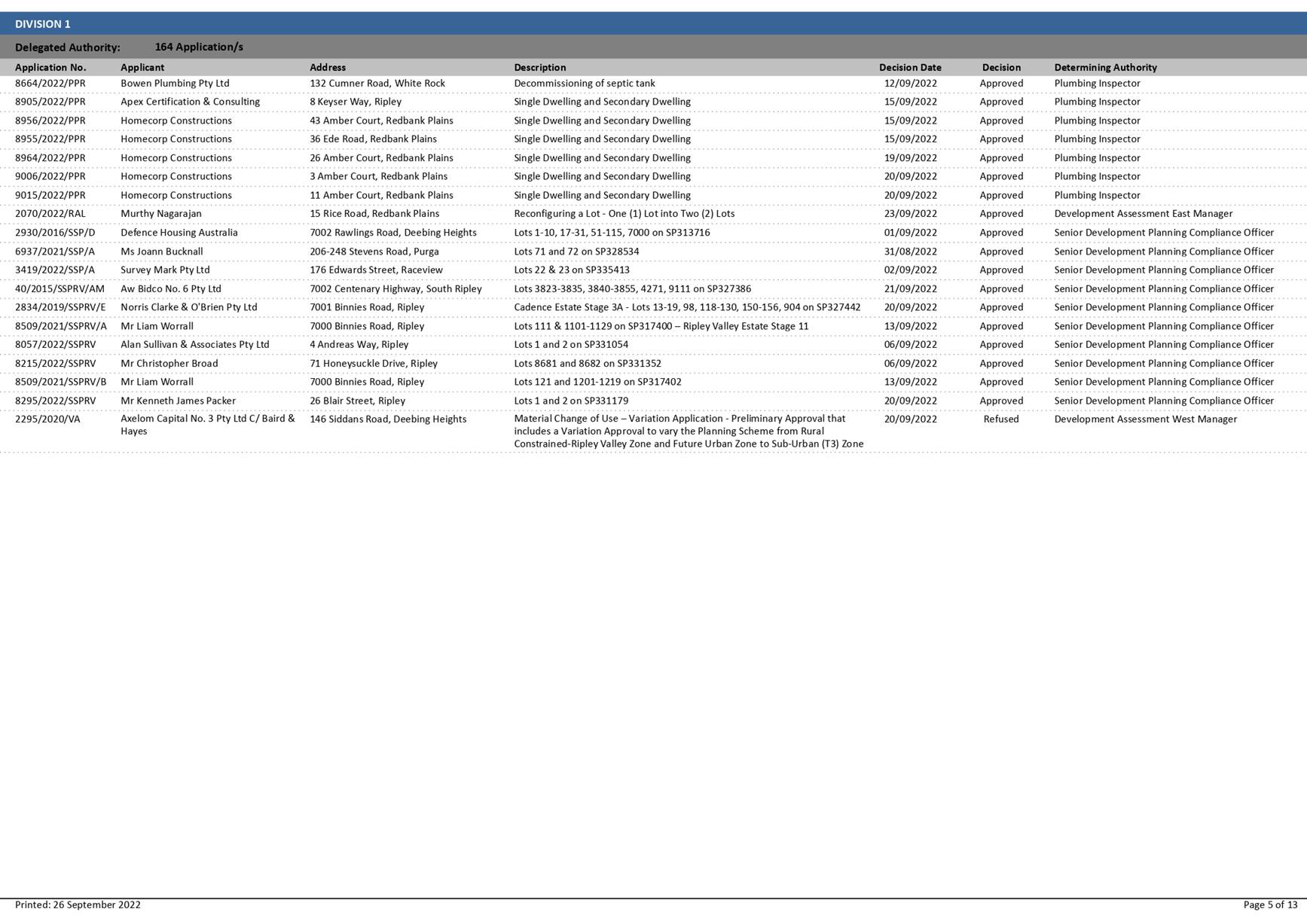Select application number 9015/2022/PPR
The height and width of the screenshot is (924, 1307).
coord(50,195)
